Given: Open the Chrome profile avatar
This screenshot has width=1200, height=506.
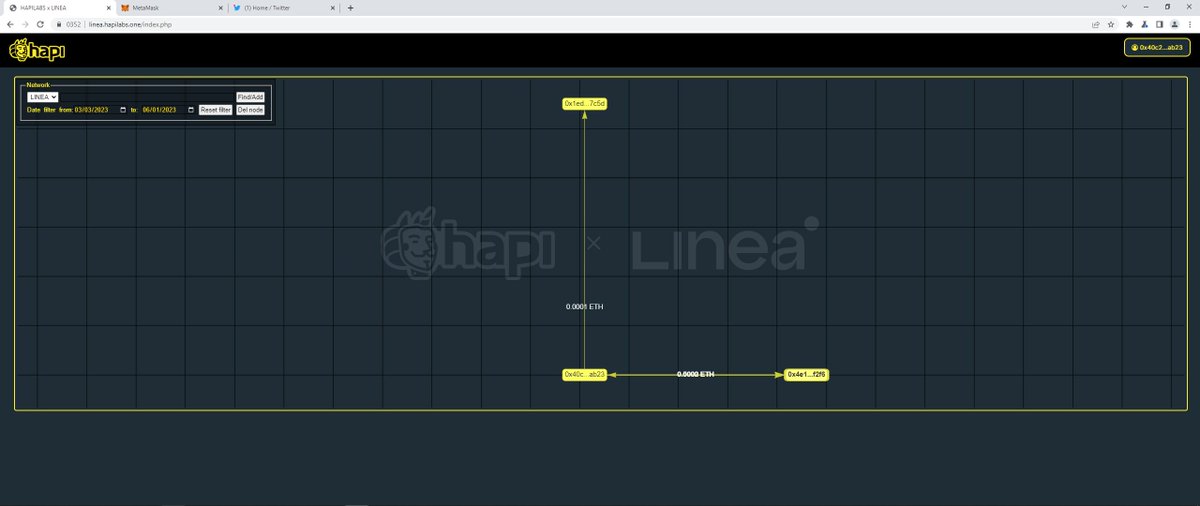Looking at the screenshot, I should (1175, 24).
